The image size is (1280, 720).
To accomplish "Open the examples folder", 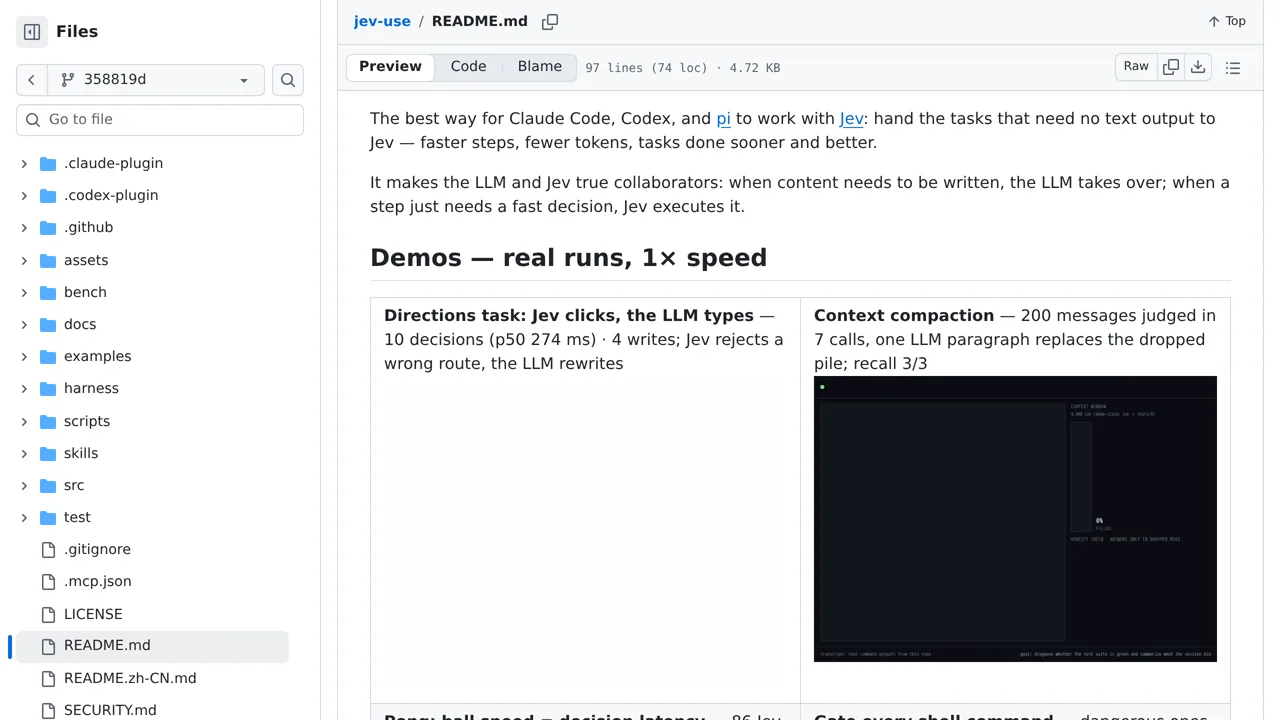I will point(97,356).
